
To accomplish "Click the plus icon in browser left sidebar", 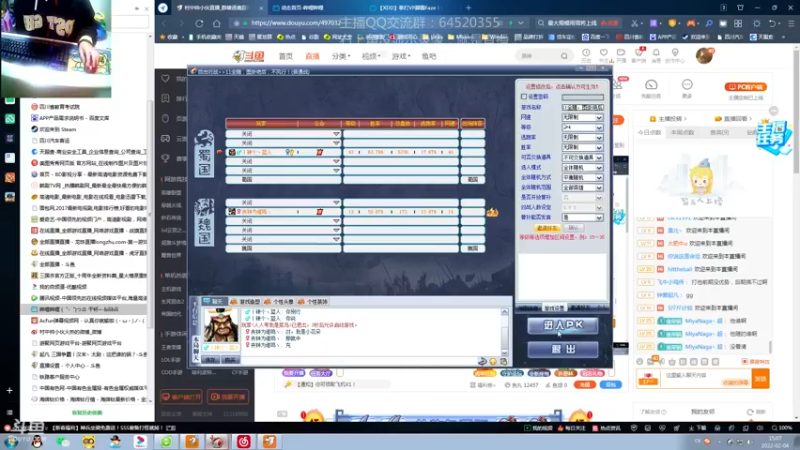I will click(x=9, y=390).
